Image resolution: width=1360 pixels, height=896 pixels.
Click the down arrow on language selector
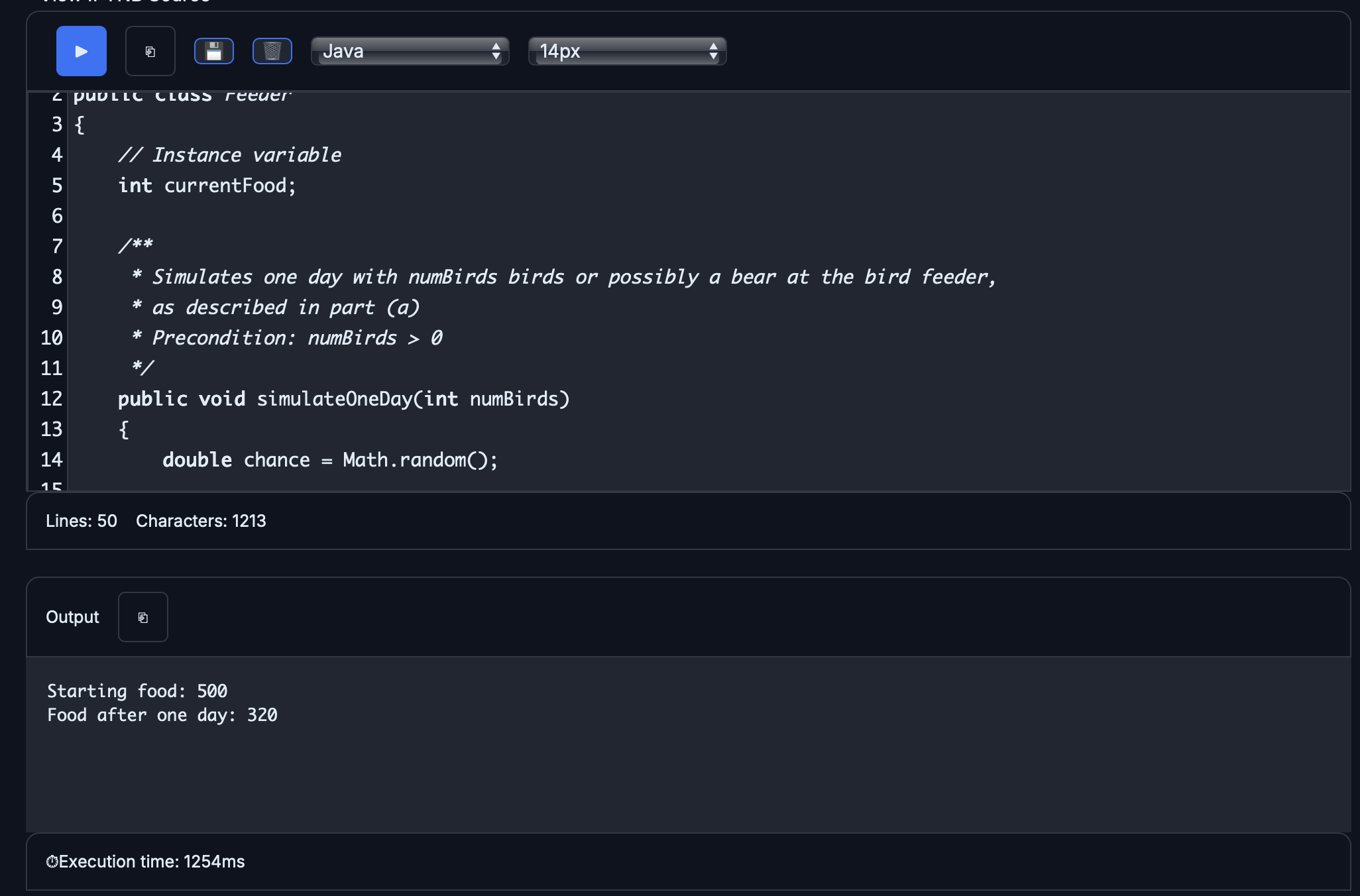496,56
